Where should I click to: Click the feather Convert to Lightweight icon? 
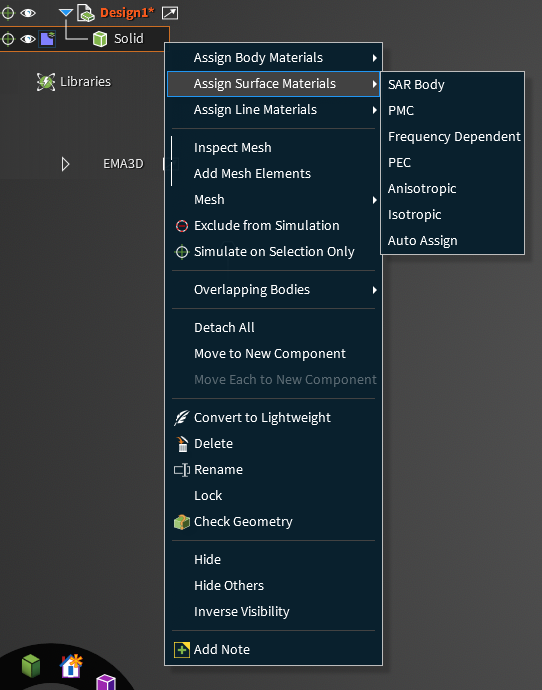point(181,418)
